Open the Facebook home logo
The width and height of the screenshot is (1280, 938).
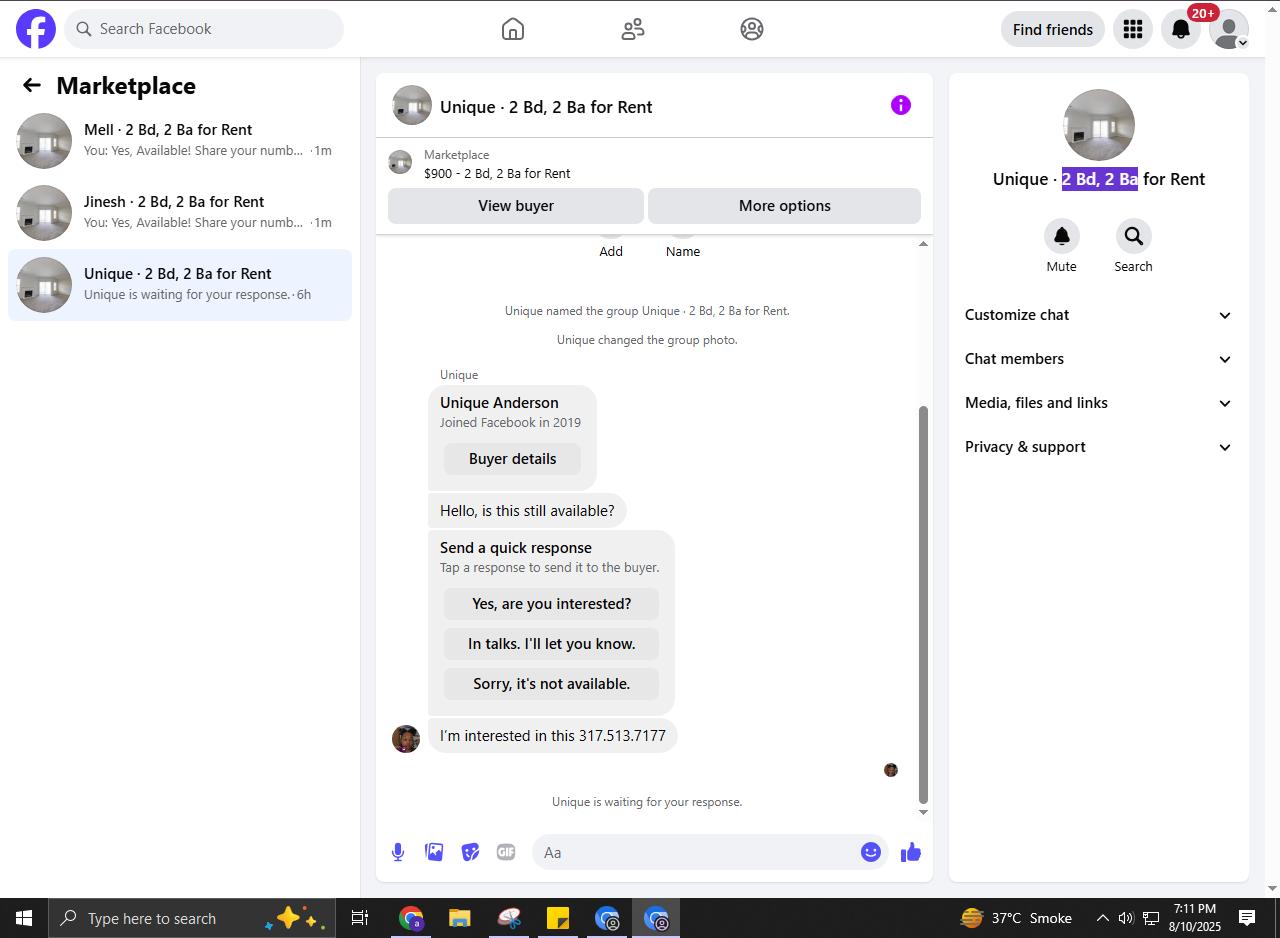click(36, 29)
